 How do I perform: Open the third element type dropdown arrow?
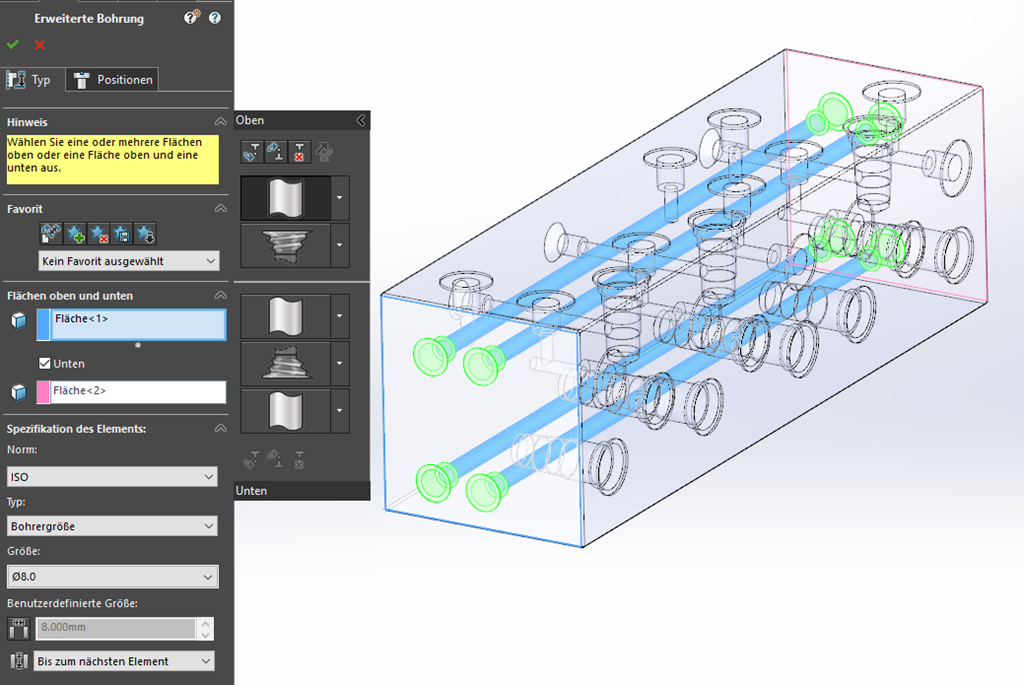click(340, 316)
